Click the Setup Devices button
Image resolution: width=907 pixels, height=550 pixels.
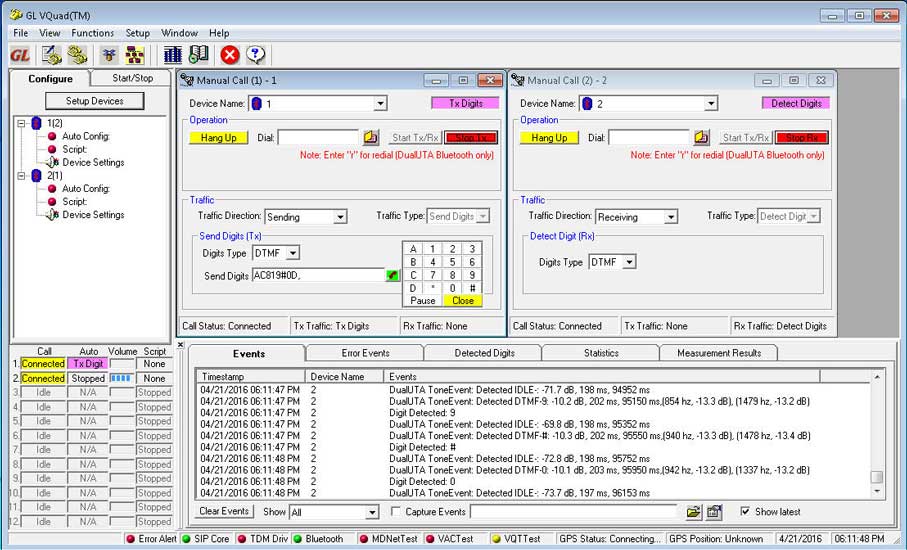(94, 101)
